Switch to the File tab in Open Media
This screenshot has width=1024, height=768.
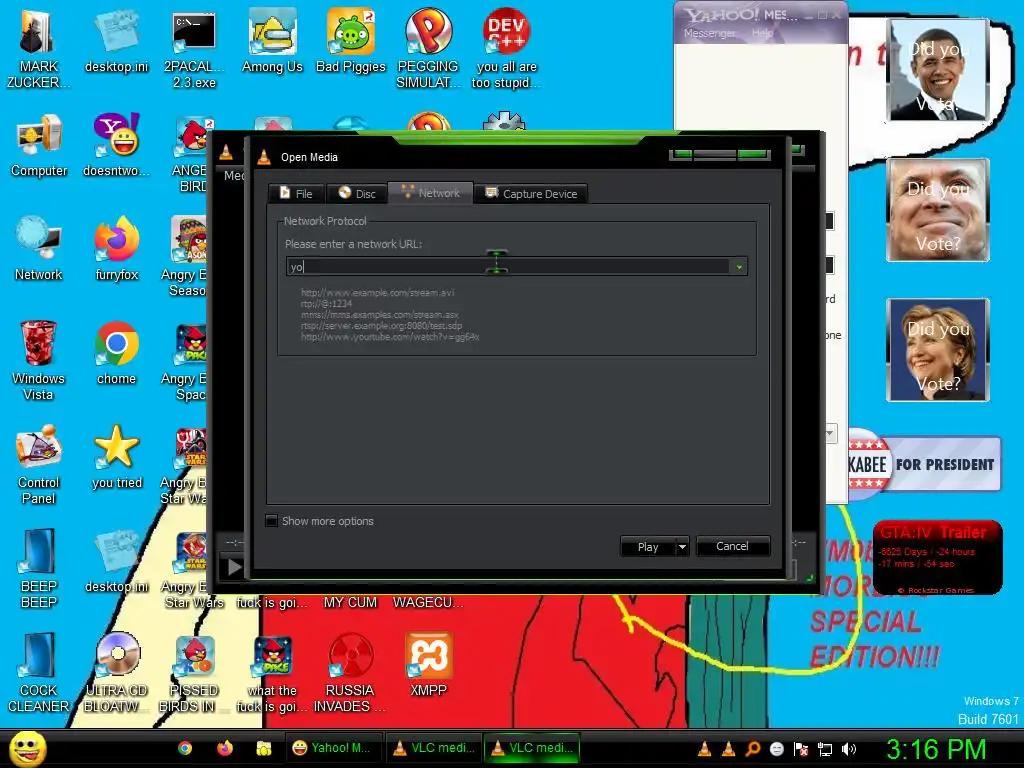(296, 193)
